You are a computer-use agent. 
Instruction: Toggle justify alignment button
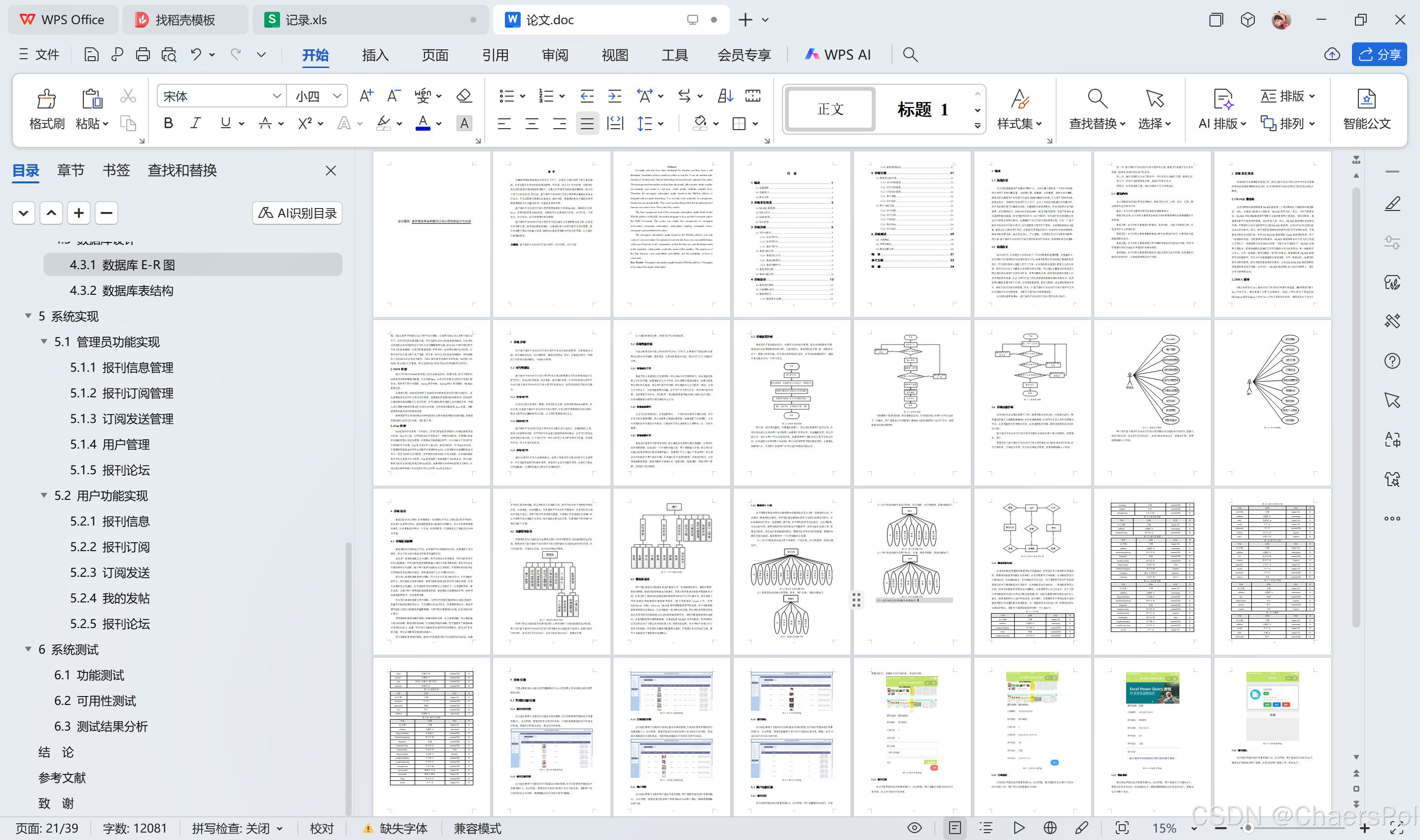tap(587, 123)
